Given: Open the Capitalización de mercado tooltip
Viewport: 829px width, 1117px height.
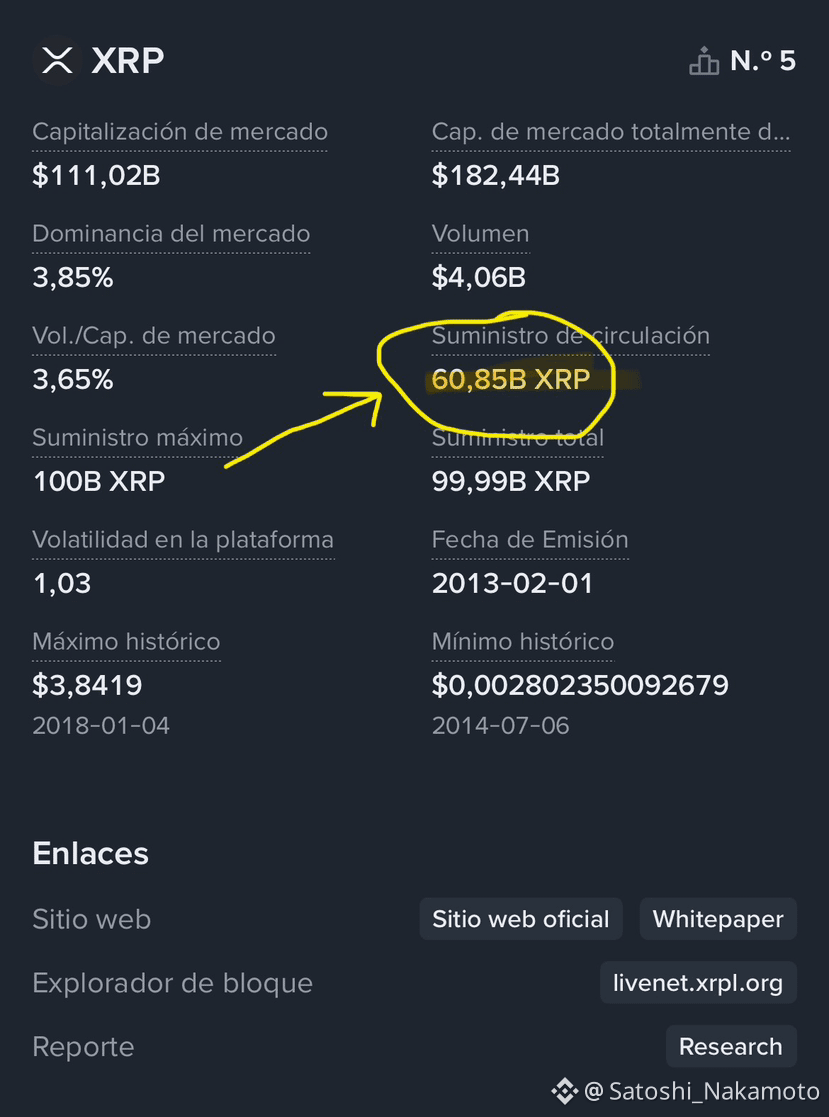Looking at the screenshot, I should coord(179,131).
